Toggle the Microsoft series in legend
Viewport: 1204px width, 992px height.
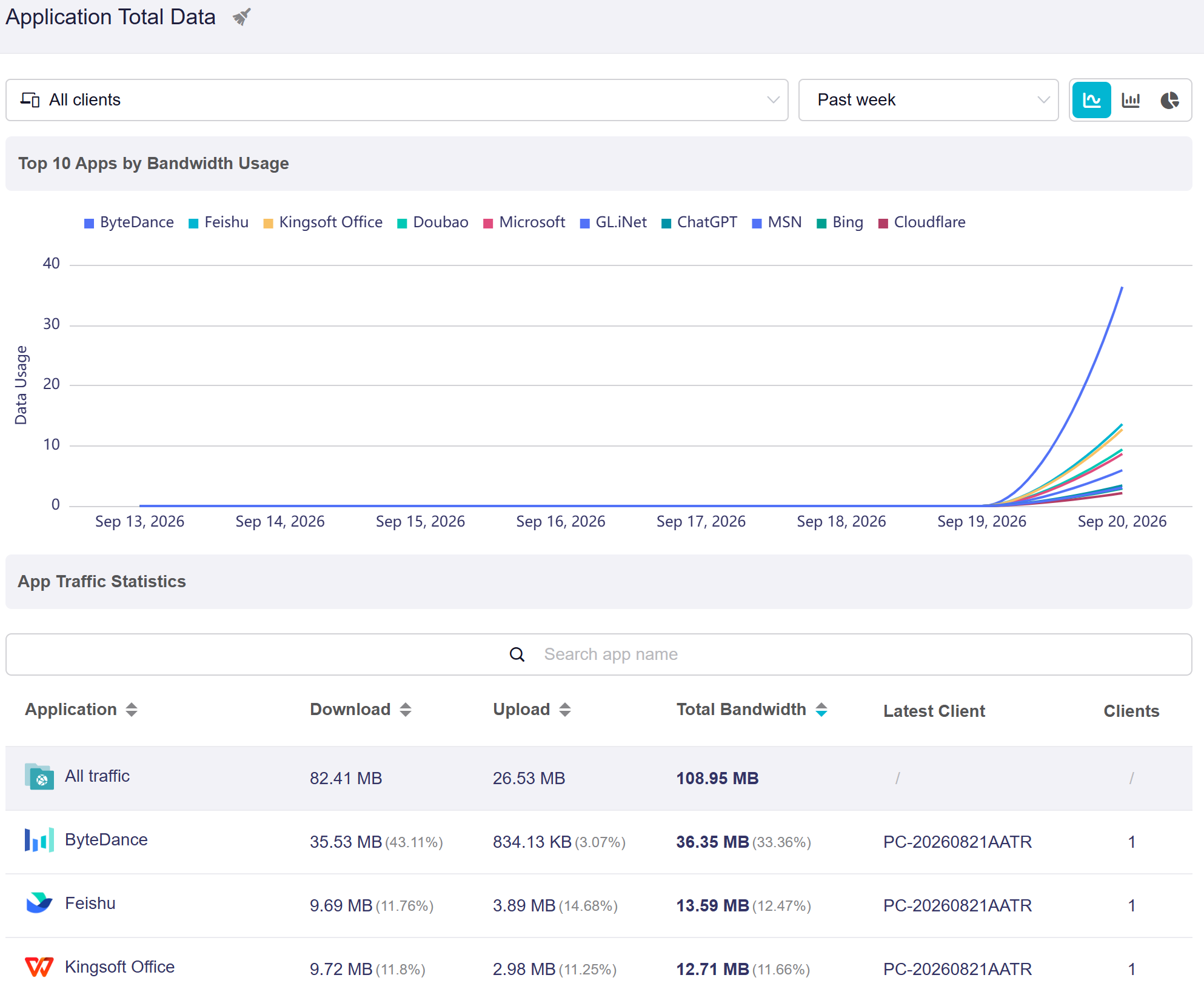pos(524,222)
